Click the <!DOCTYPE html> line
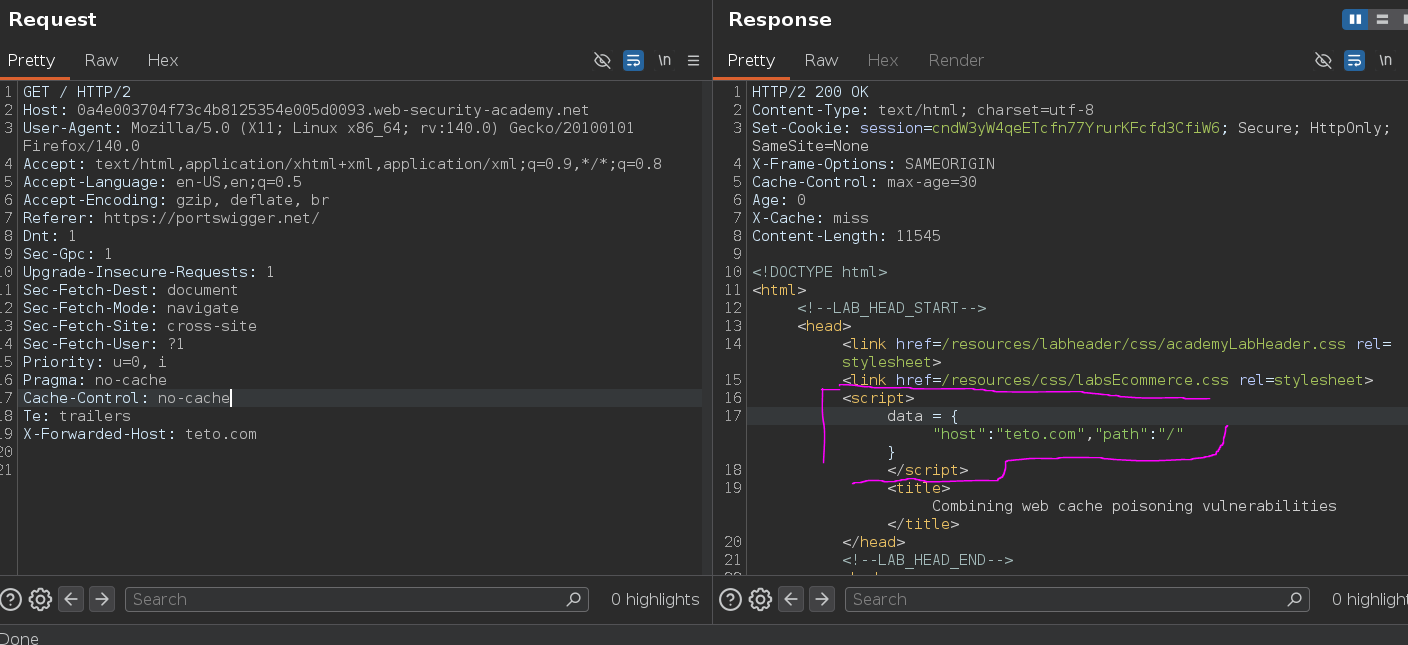 [x=819, y=272]
